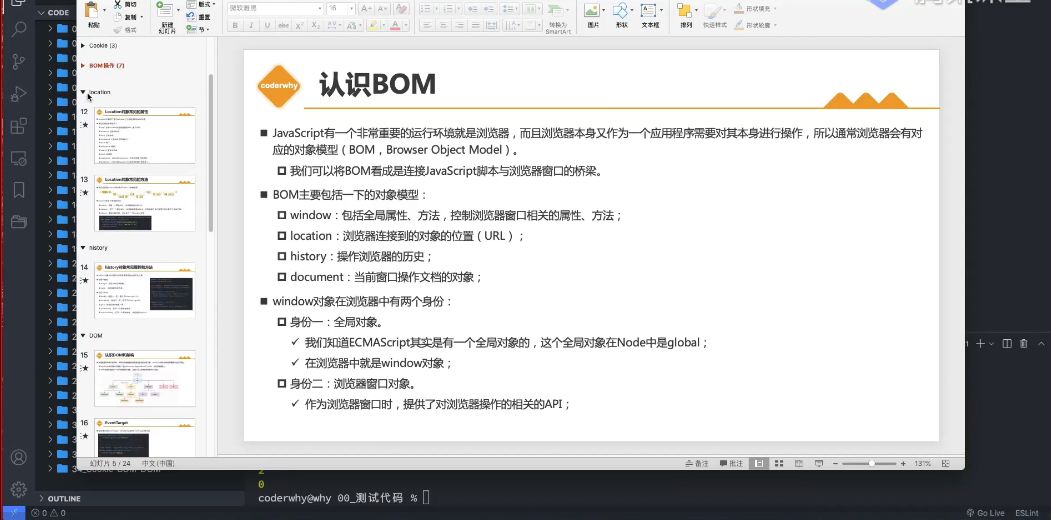
Task: Open VS Code Source Control view
Action: coord(18,61)
